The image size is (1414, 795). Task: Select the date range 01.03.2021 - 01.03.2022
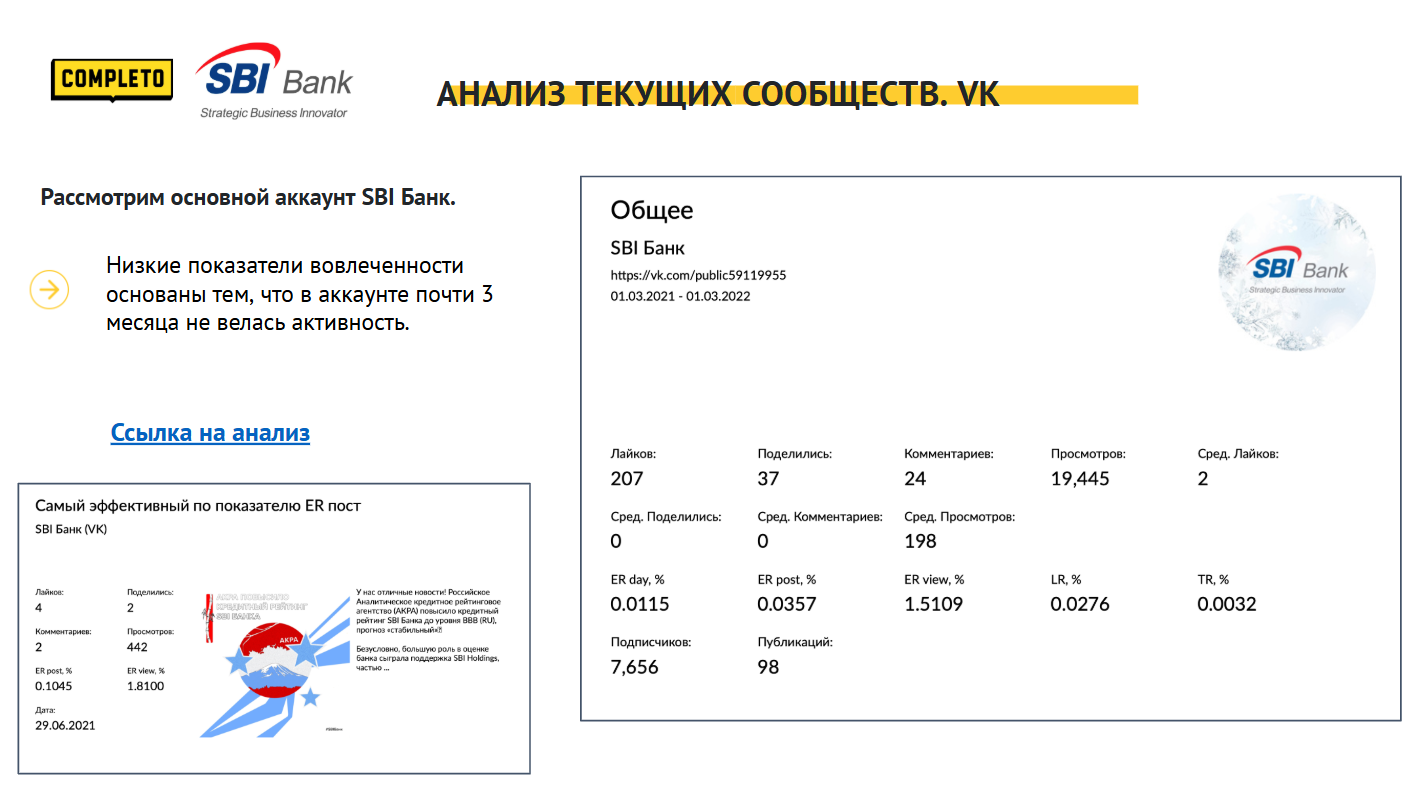[680, 296]
